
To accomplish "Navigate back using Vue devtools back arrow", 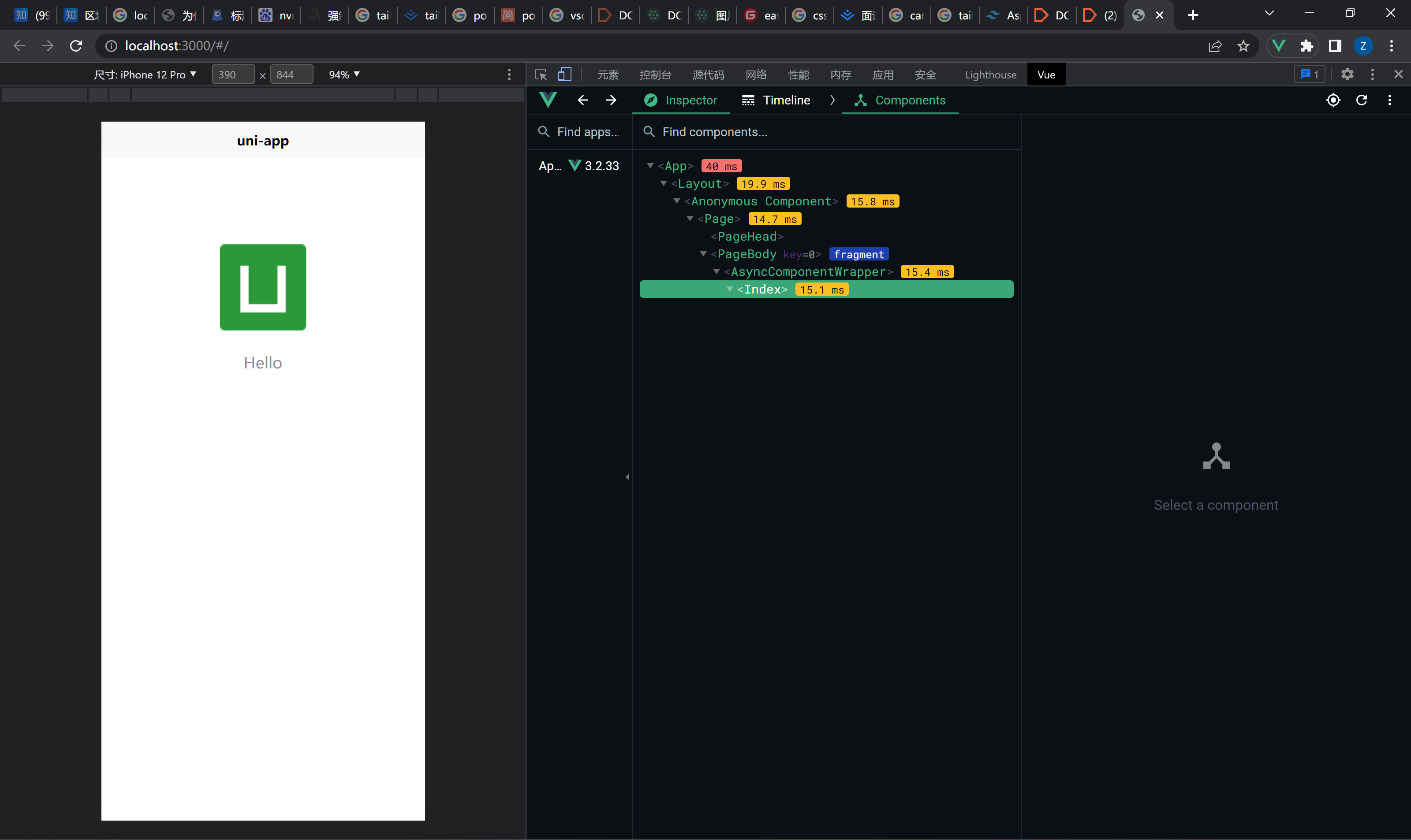I will 582,100.
